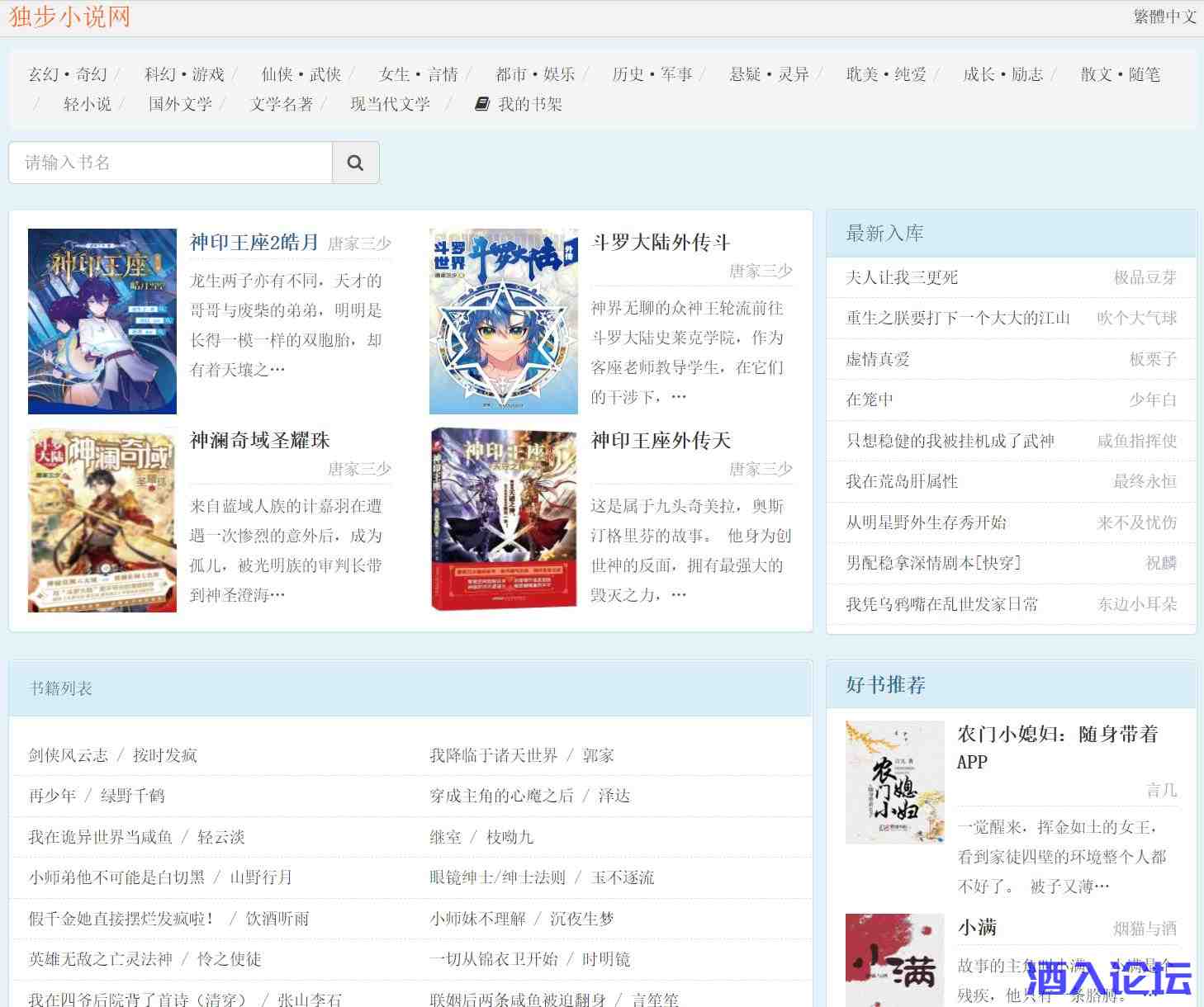Open 夫人让我三更死 in 最新入库

(x=902, y=277)
